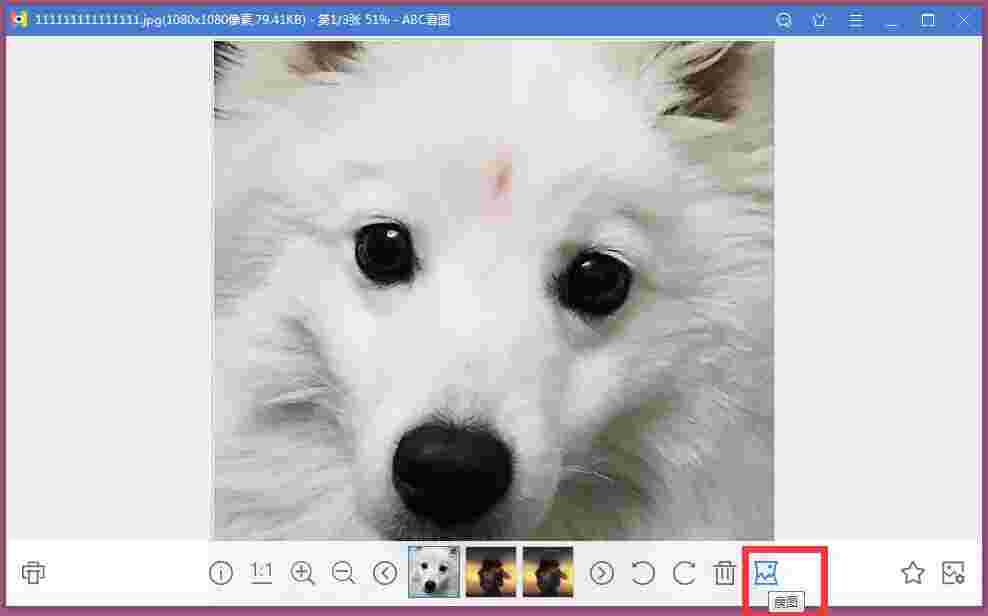988x616 pixels.
Task: Zoom out using the minus magnifier
Action: [343, 572]
